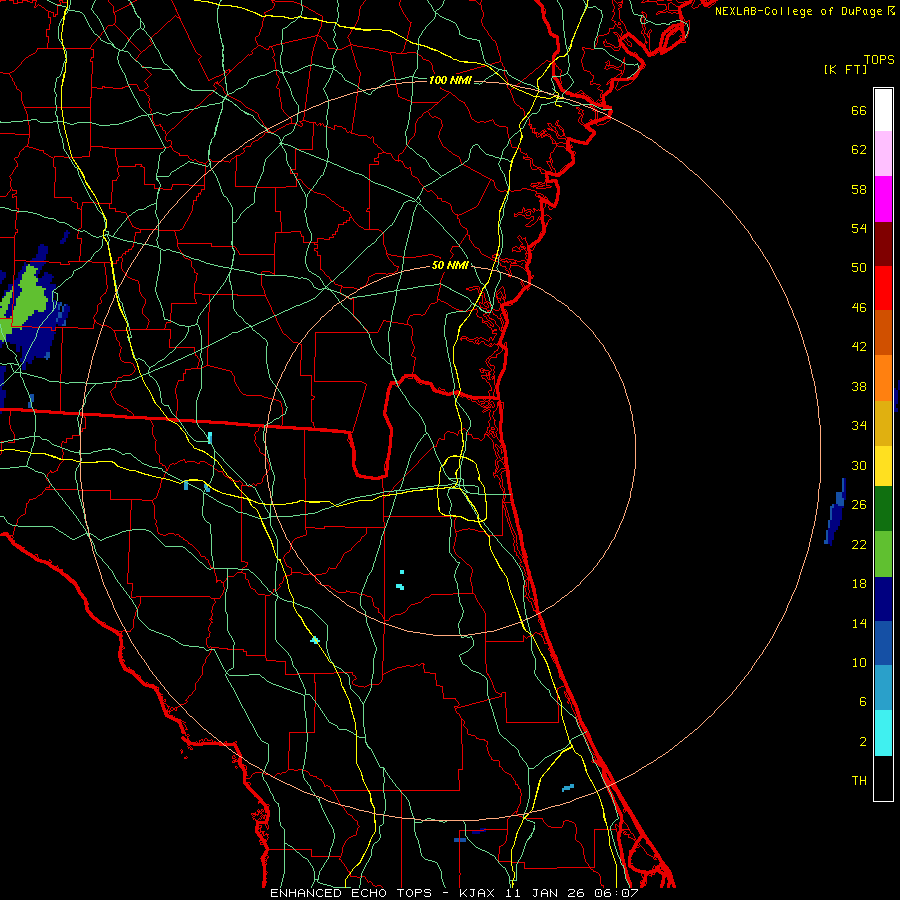
Task: Click the '11 JAN 26 06:07' timestamp
Action: click(x=572, y=893)
